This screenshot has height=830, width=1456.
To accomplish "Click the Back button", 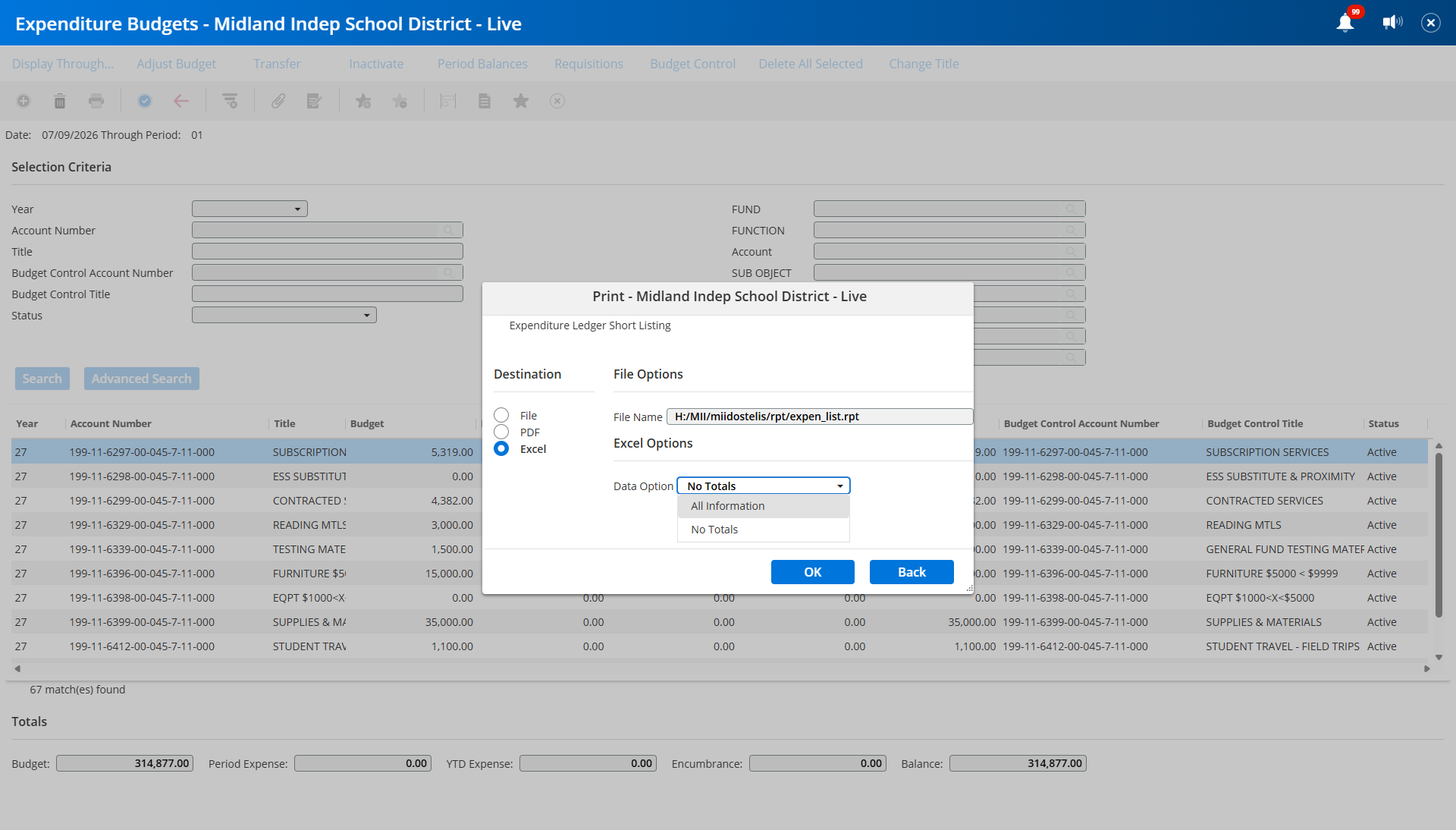I will [x=912, y=572].
